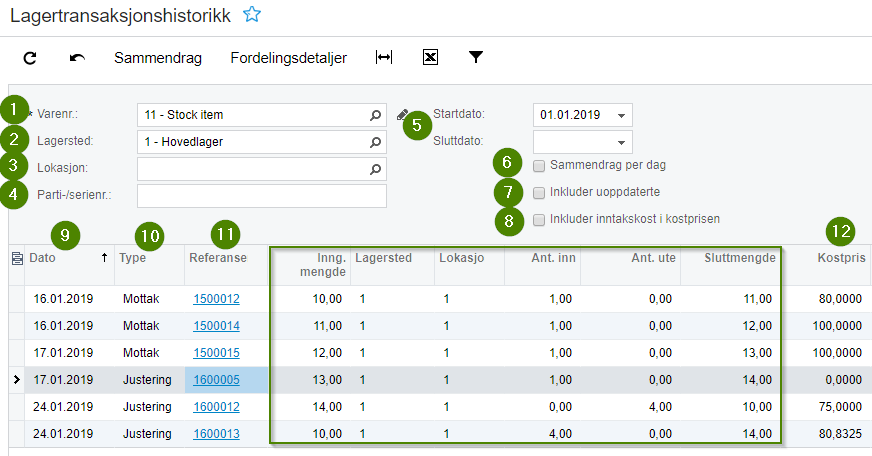Screen dimensions: 872x456
Task: Click the Type column header
Action: 150,265
